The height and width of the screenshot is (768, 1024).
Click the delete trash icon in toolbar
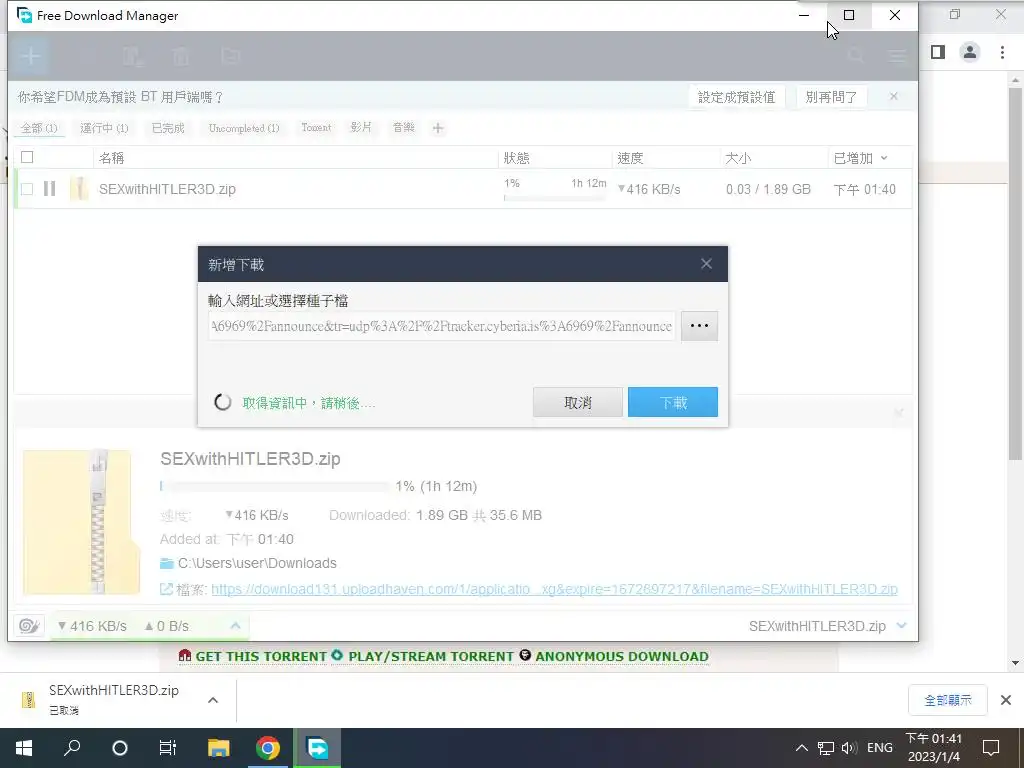pos(181,57)
